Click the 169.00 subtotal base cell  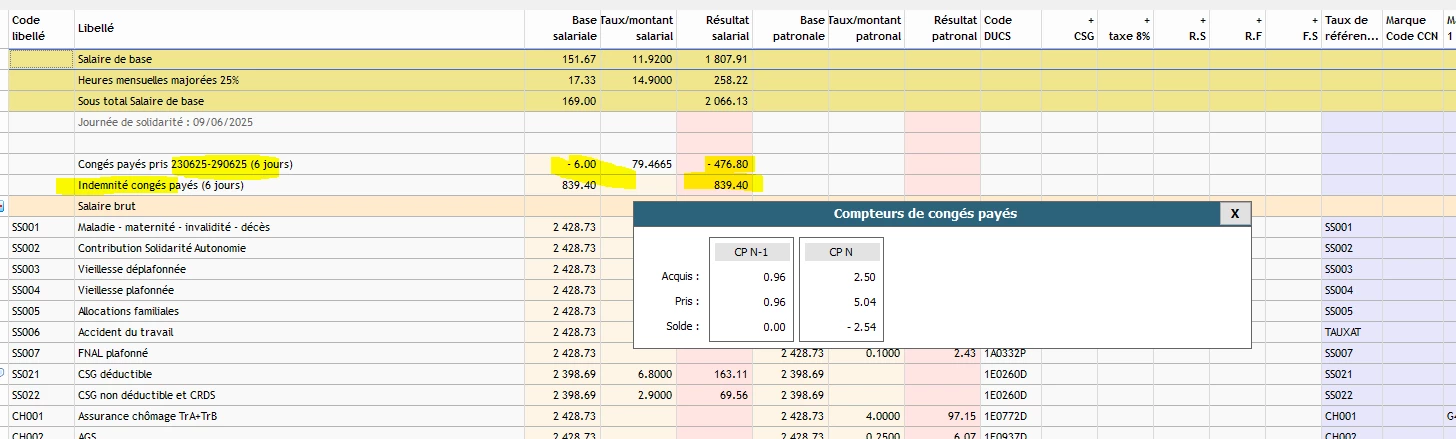click(x=562, y=101)
